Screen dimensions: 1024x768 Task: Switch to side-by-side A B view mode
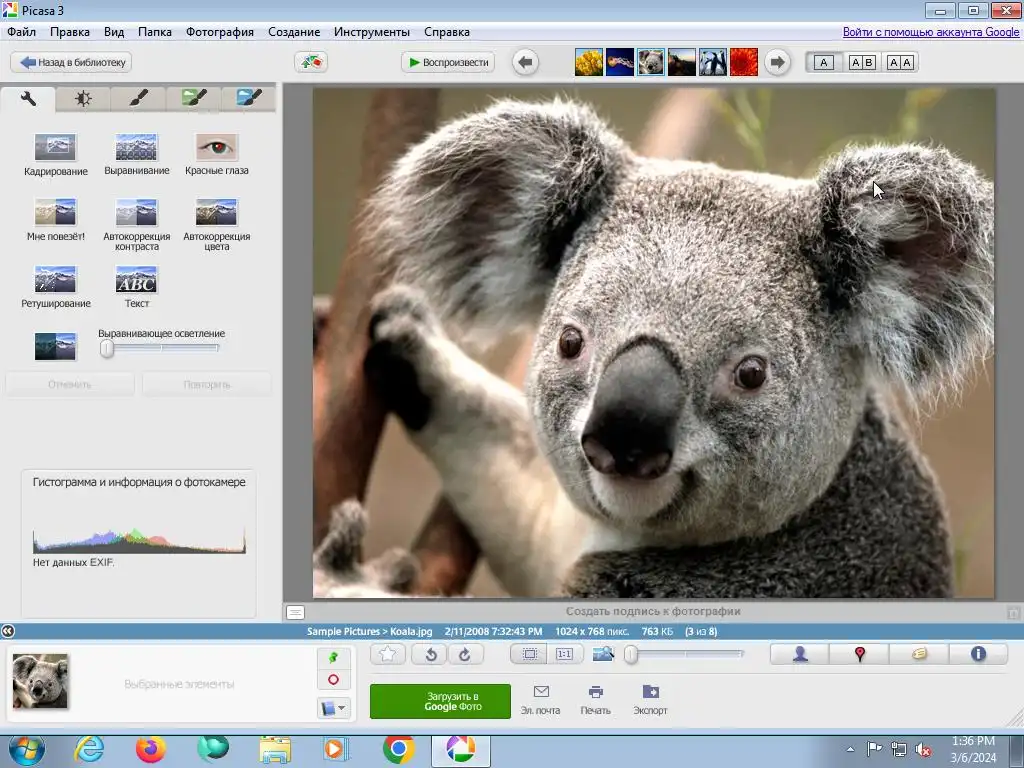(x=861, y=62)
